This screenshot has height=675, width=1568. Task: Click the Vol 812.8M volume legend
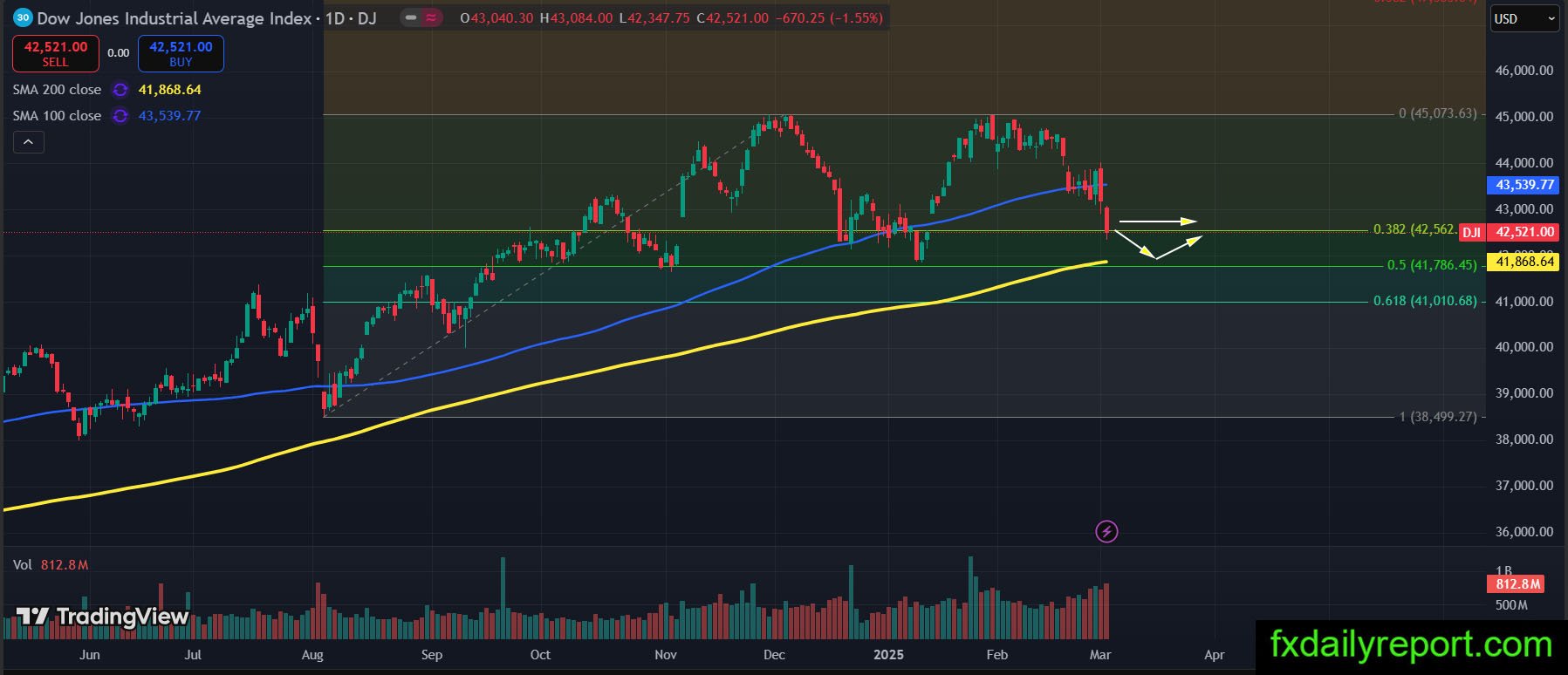coord(51,565)
